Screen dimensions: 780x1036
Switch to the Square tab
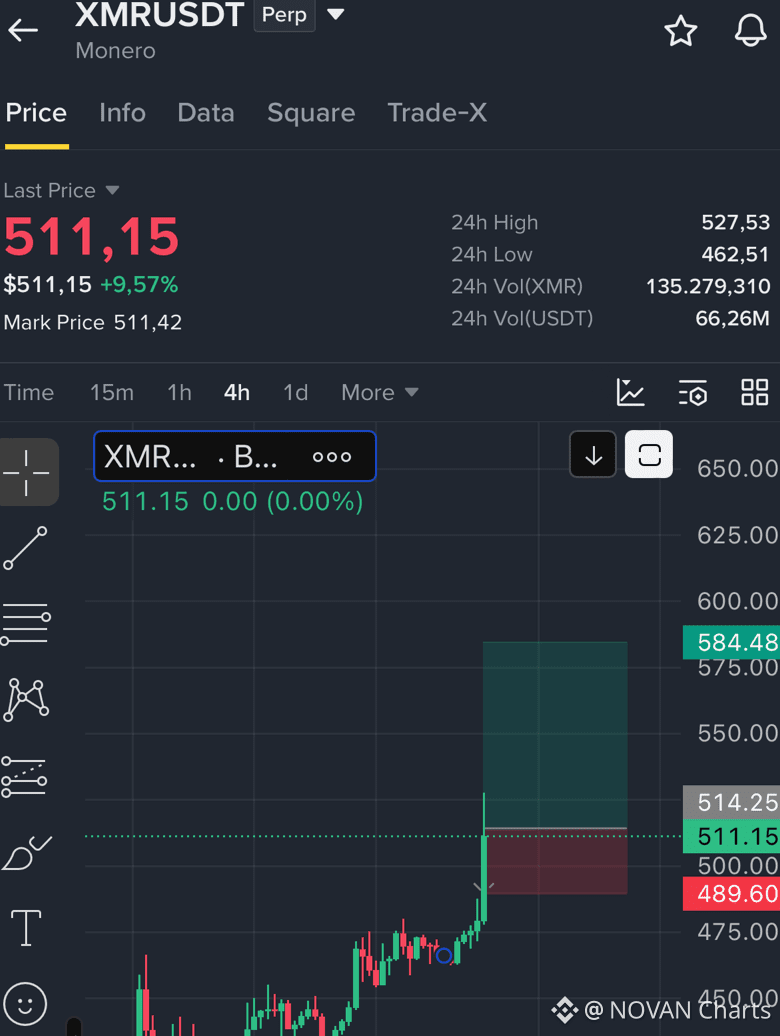(x=311, y=113)
